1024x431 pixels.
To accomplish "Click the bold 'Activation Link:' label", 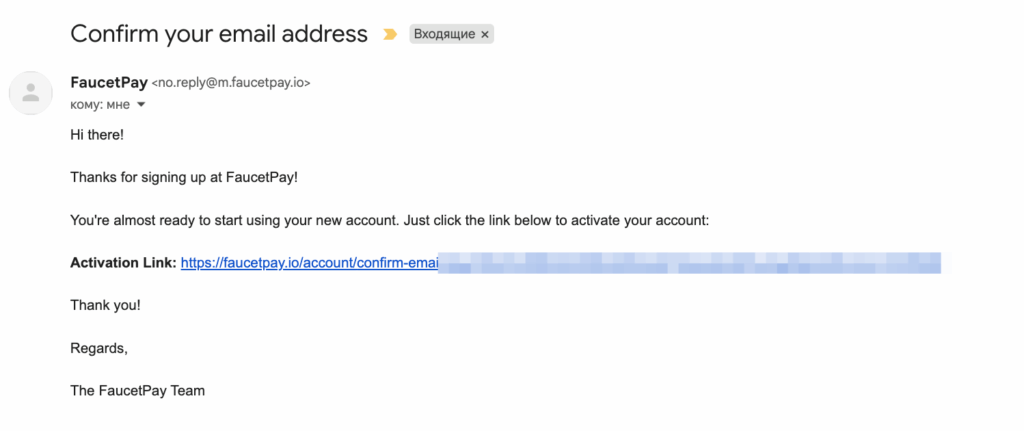I will coord(123,263).
